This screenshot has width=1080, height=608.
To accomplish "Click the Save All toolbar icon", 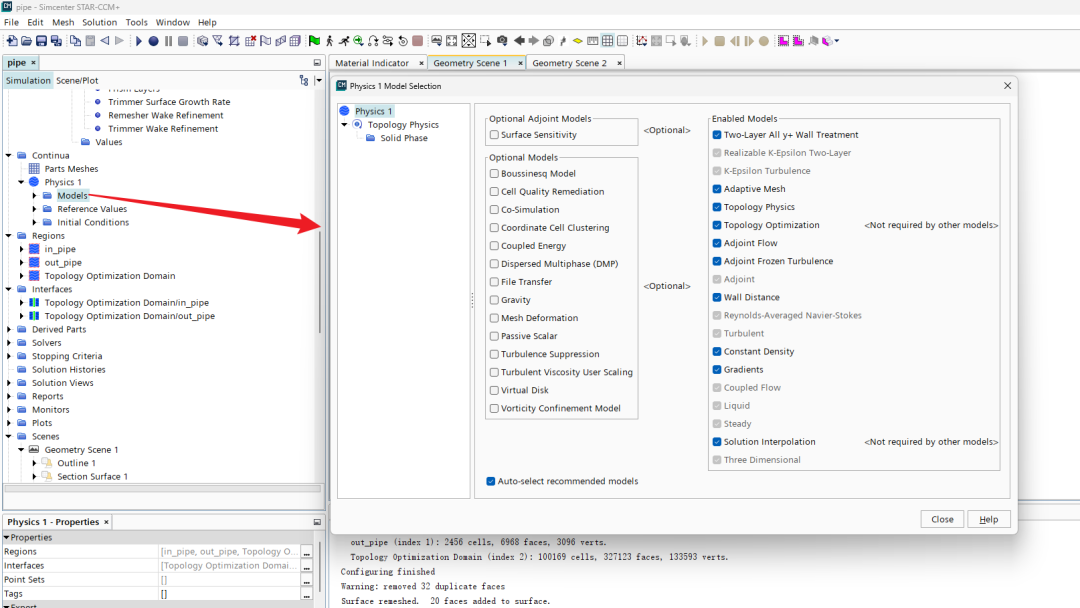I will (56, 41).
